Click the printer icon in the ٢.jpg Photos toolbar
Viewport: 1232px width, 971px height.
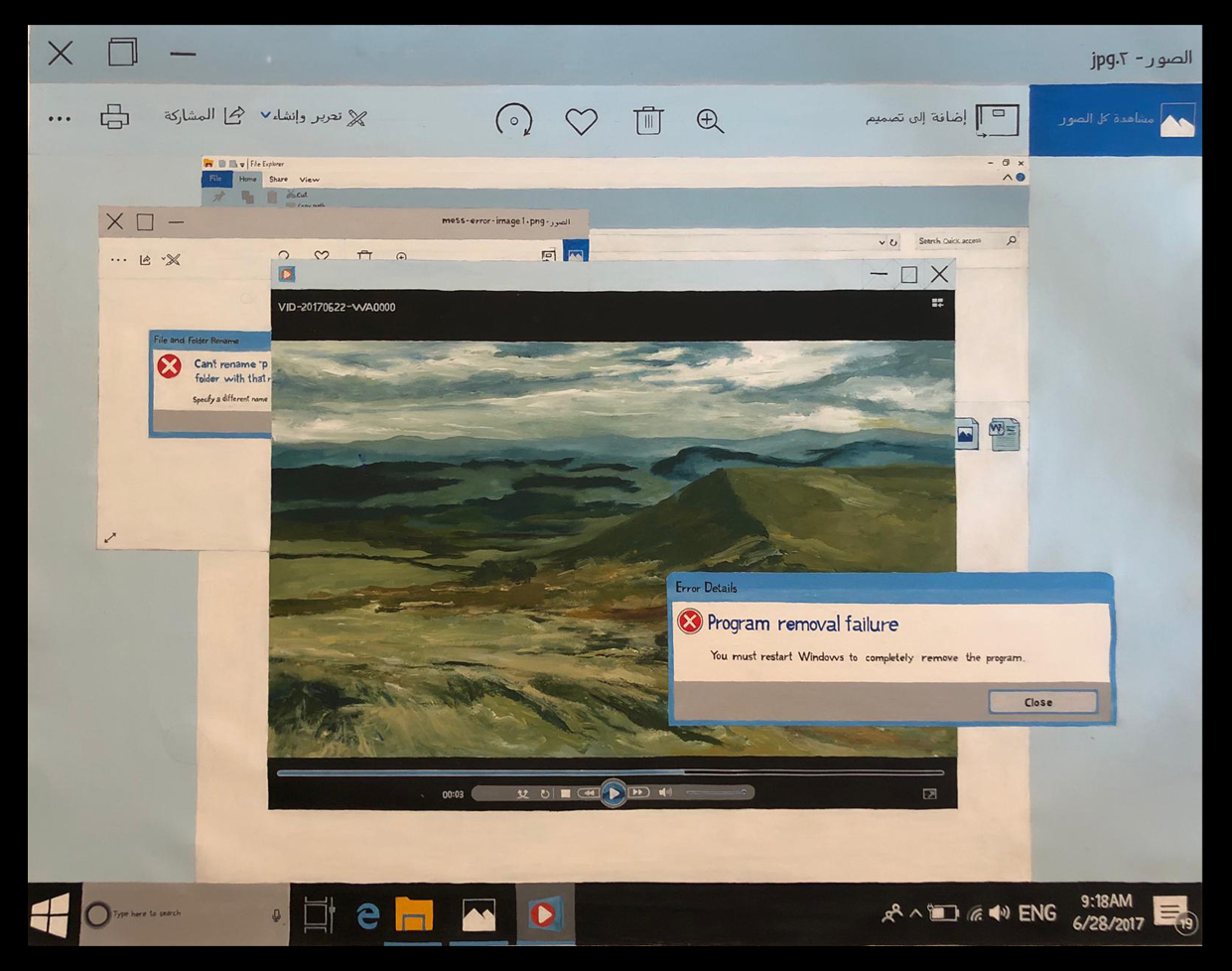115,116
